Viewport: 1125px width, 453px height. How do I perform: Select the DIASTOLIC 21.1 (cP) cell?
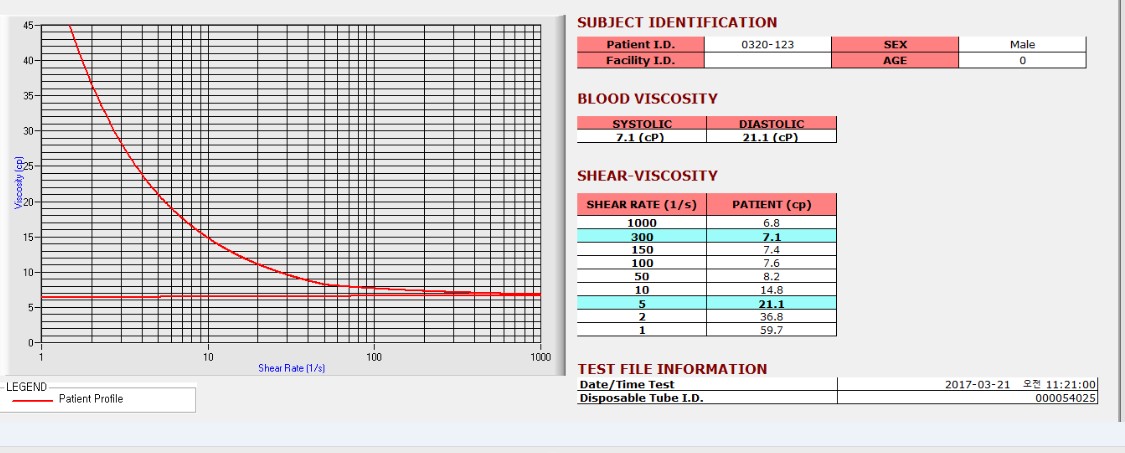(771, 136)
